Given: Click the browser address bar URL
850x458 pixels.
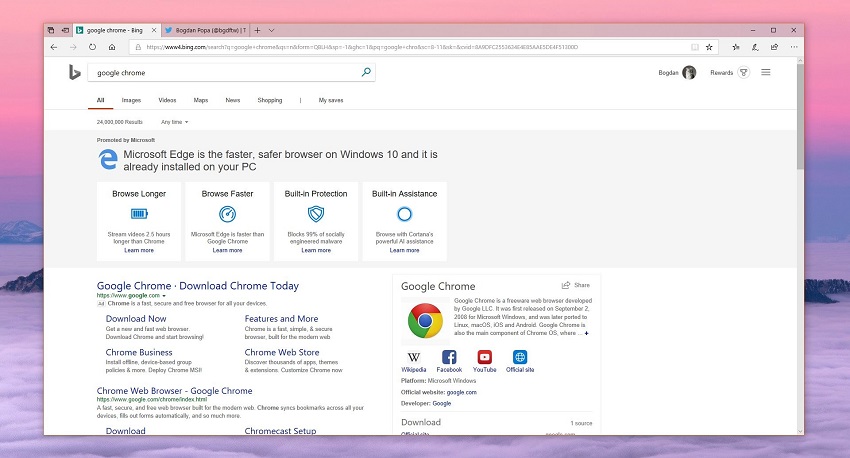Looking at the screenshot, I should (362, 47).
